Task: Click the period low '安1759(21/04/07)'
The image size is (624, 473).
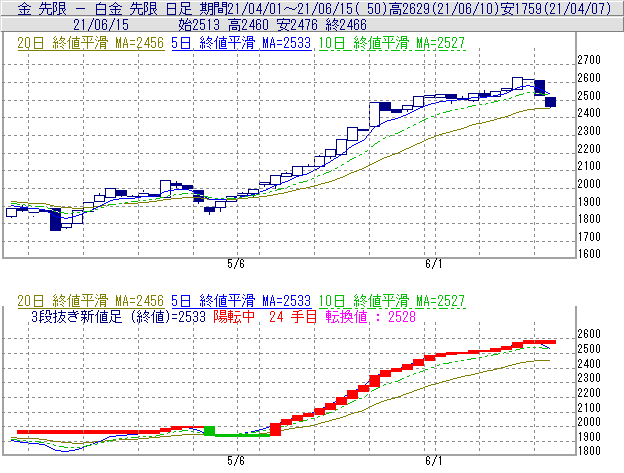Action: click(x=556, y=8)
